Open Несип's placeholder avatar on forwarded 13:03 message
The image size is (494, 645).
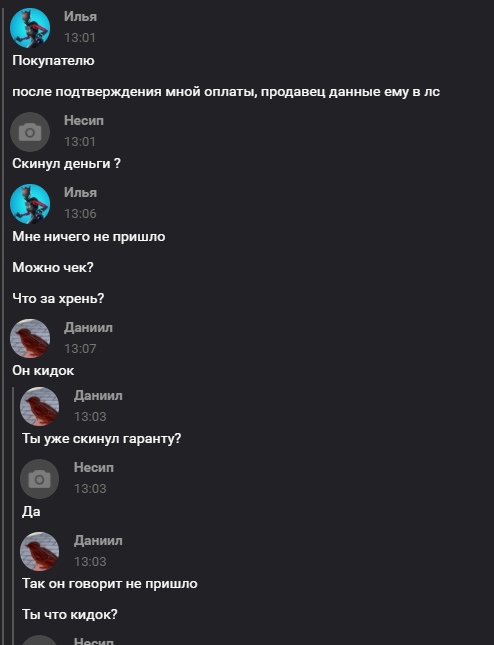pos(39,479)
